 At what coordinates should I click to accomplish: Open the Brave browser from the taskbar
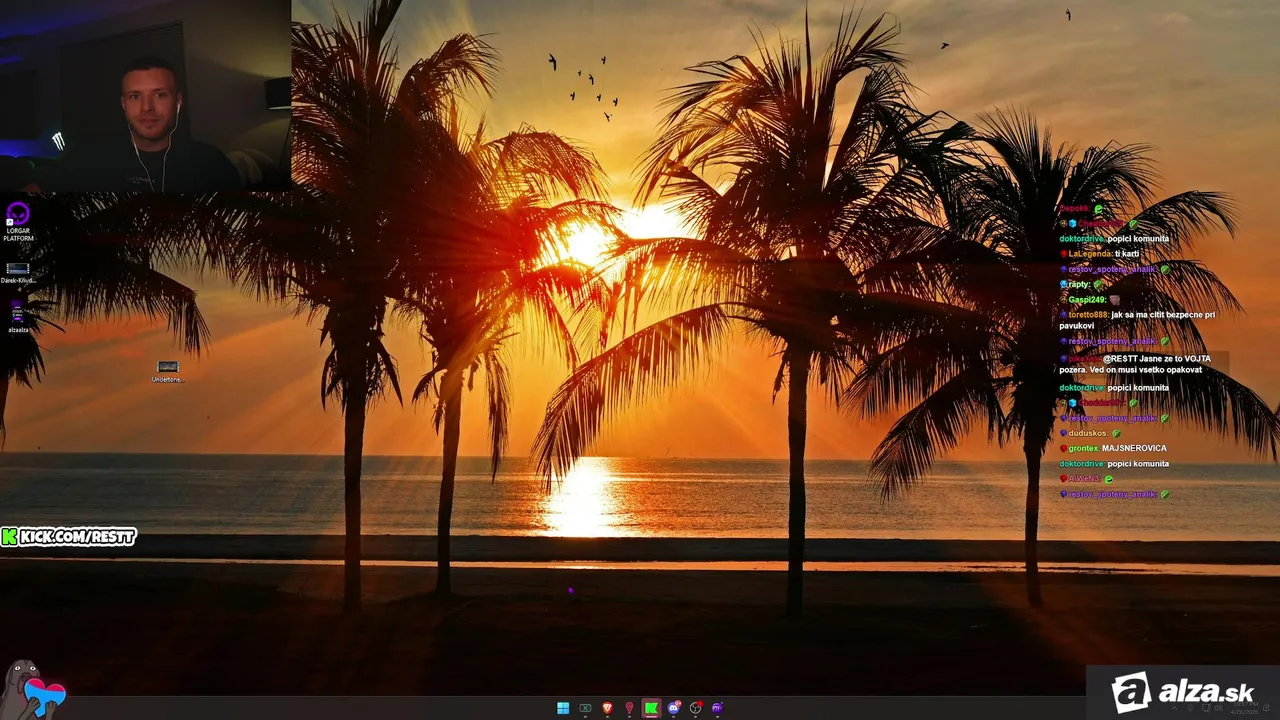click(x=607, y=708)
